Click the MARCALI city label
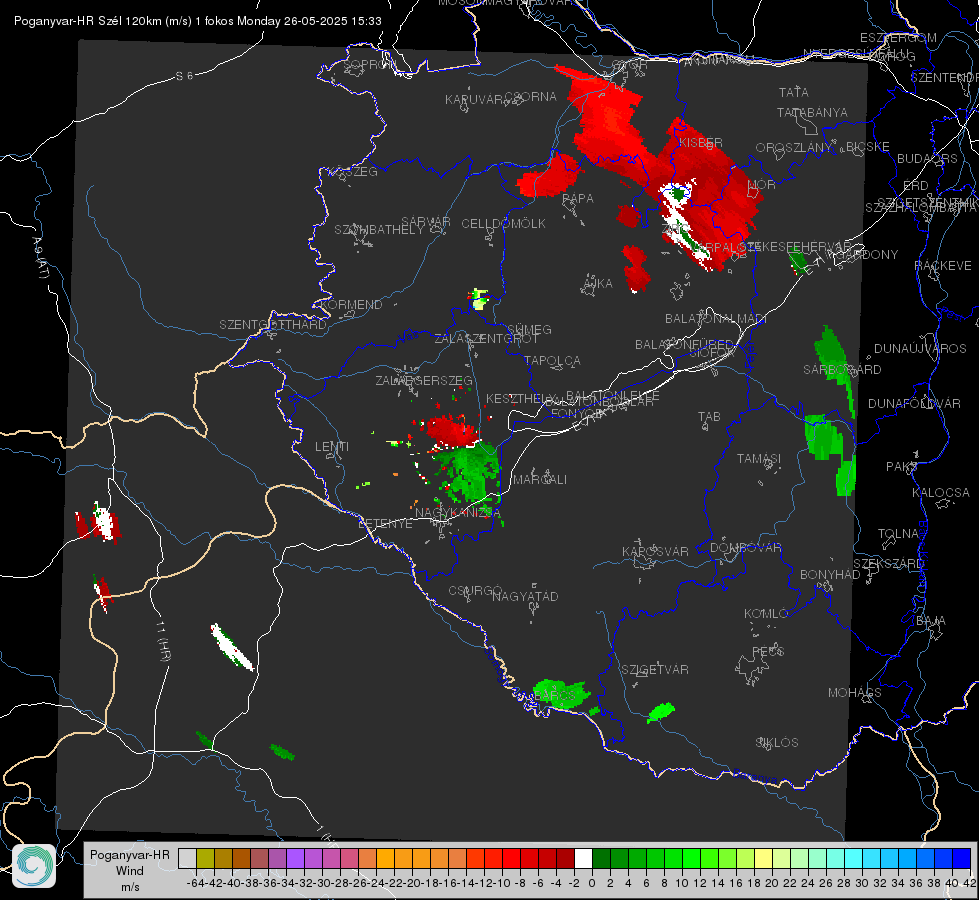 click(x=540, y=480)
